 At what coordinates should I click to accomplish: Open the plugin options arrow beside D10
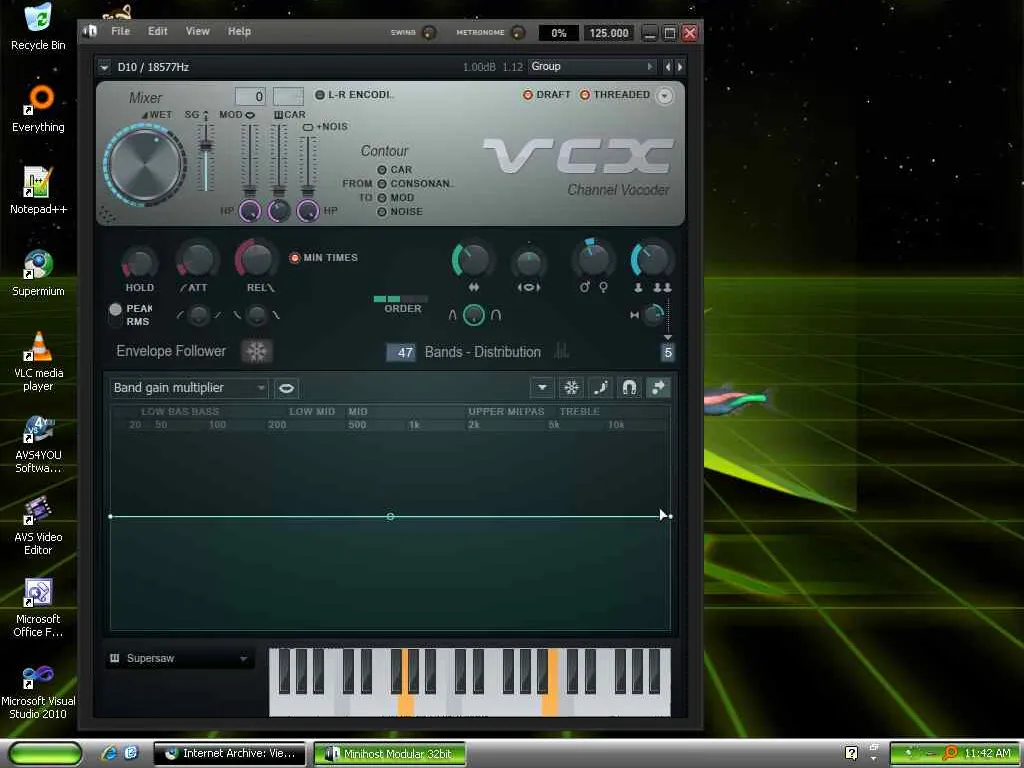tap(104, 67)
